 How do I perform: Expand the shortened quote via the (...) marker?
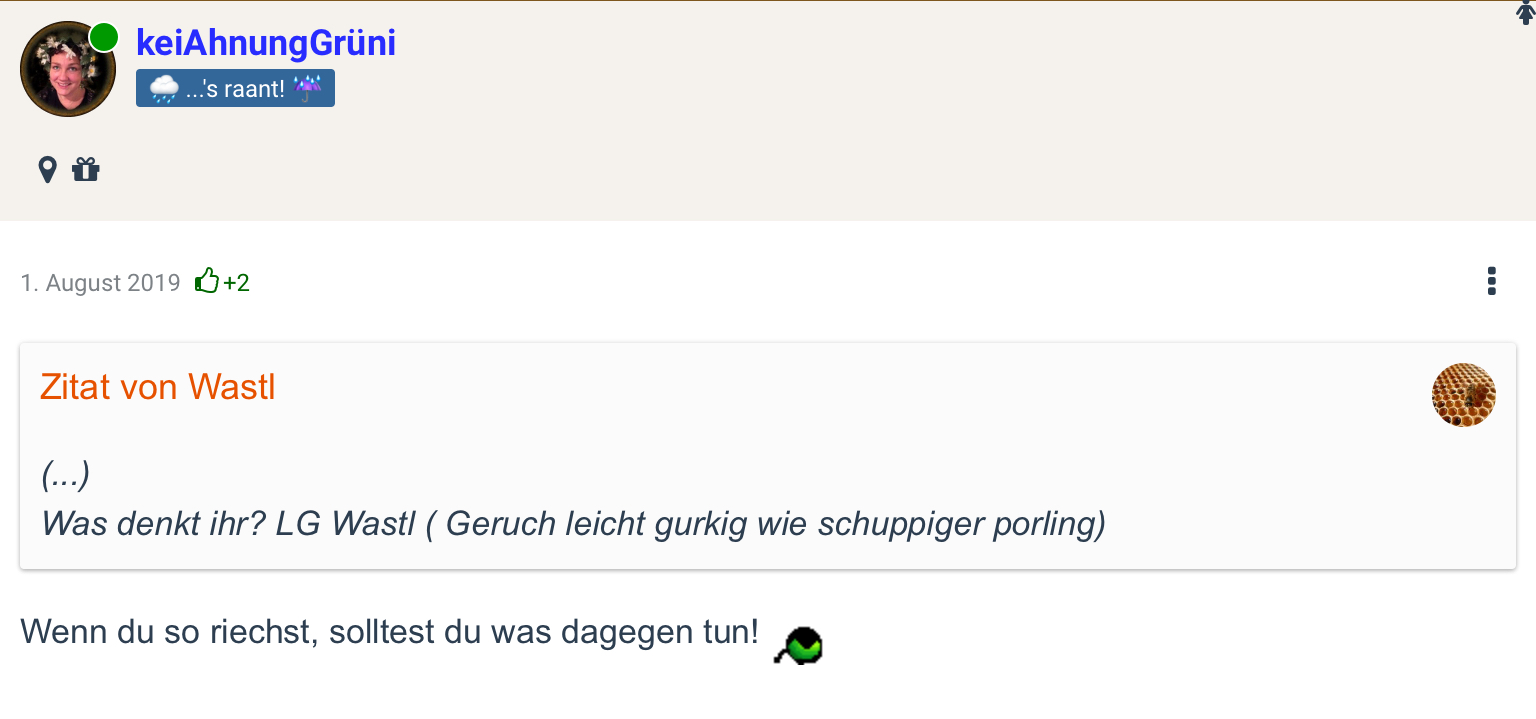pyautogui.click(x=66, y=475)
